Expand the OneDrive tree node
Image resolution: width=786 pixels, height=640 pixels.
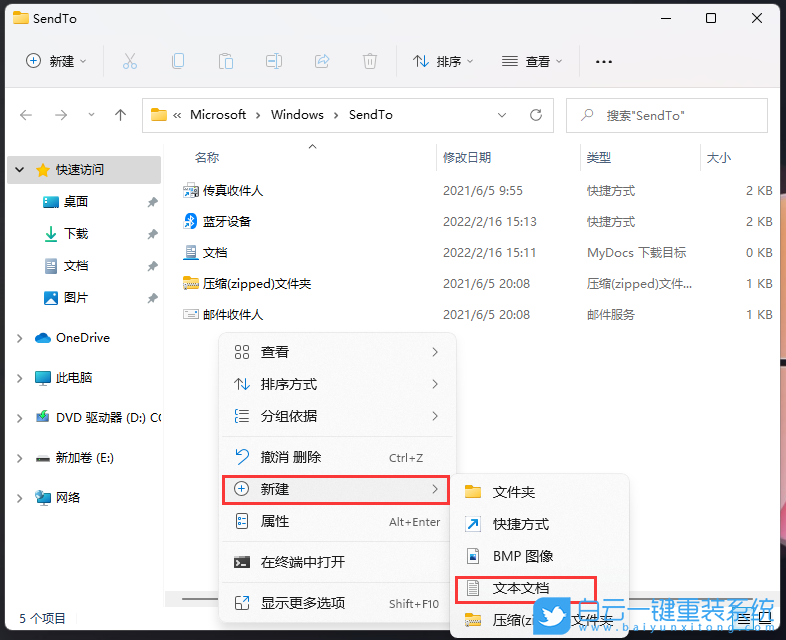pyautogui.click(x=20, y=338)
